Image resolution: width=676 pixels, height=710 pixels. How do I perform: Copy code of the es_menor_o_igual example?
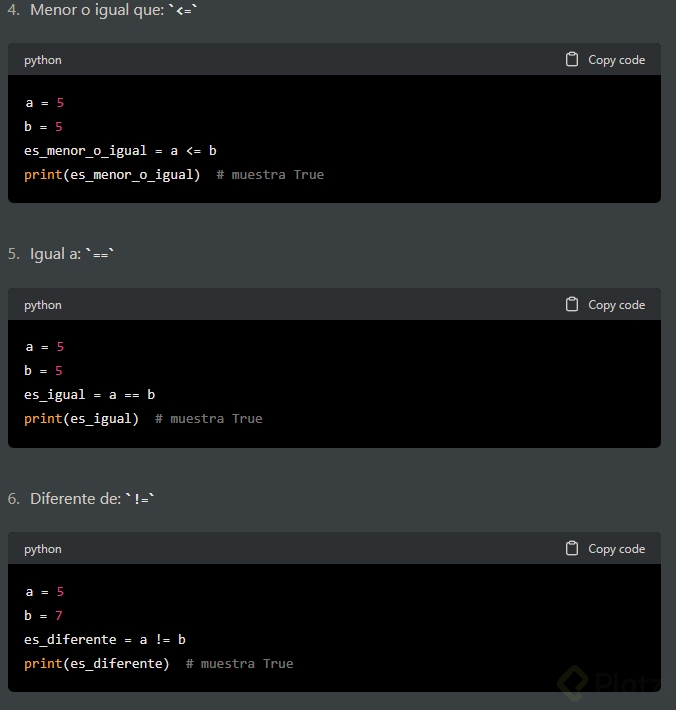tap(605, 60)
